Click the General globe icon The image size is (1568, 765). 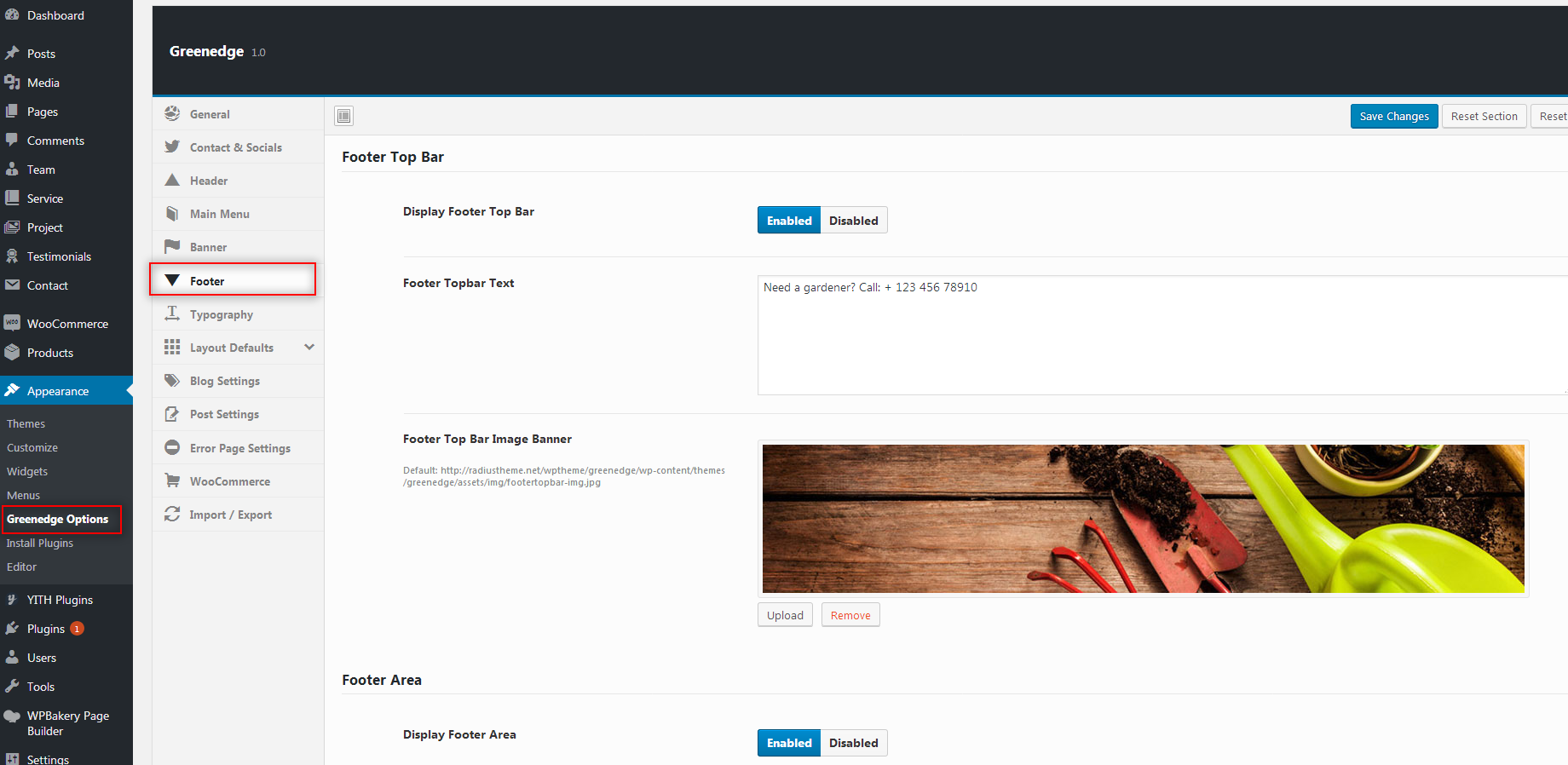pos(172,113)
